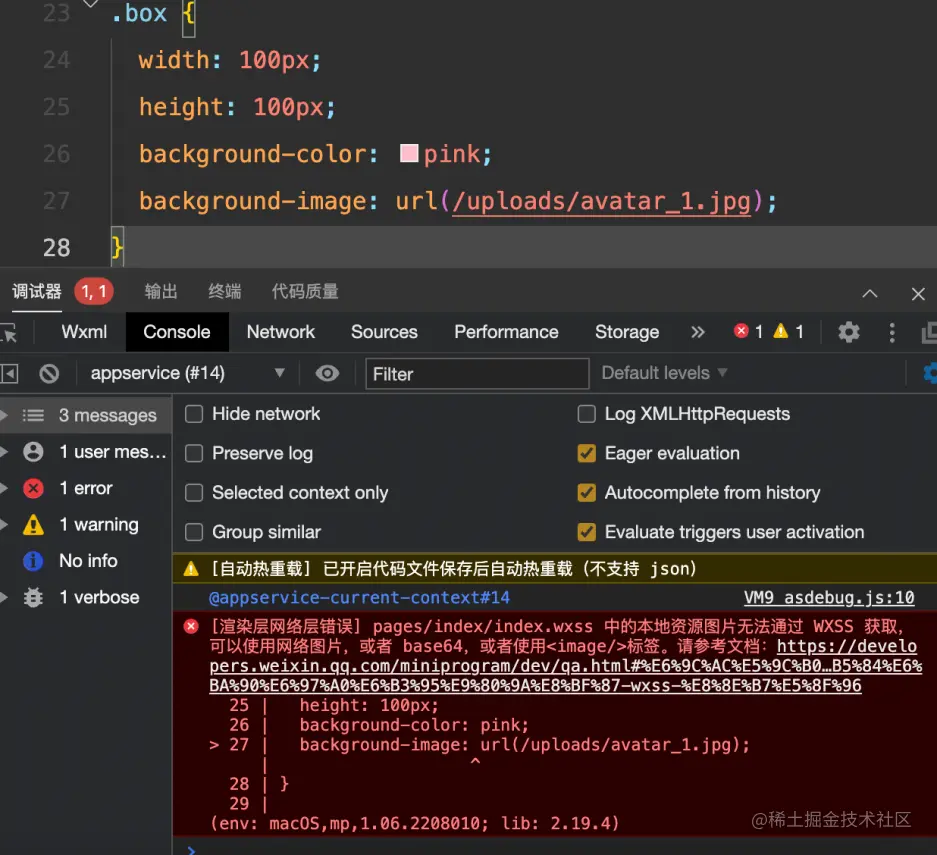
Task: Select the verbose bug filter icon
Action: click(33, 597)
